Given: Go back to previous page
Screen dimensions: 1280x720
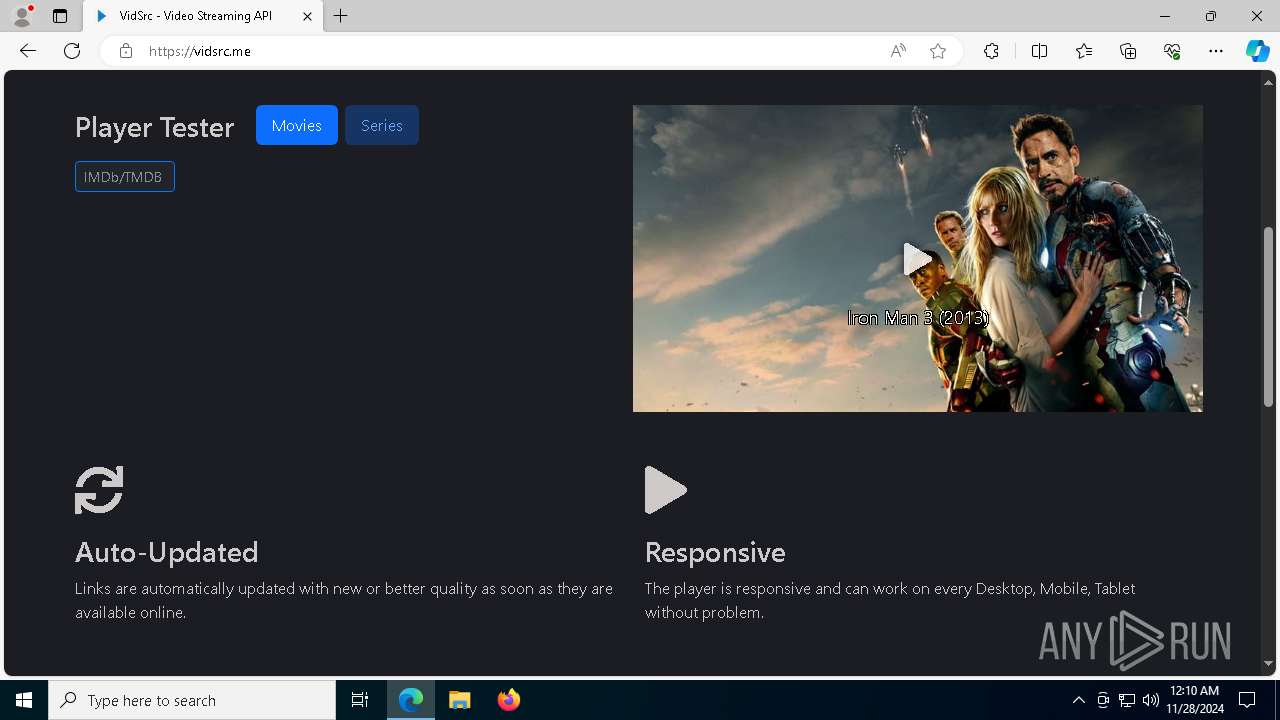Looking at the screenshot, I should click(x=28, y=51).
